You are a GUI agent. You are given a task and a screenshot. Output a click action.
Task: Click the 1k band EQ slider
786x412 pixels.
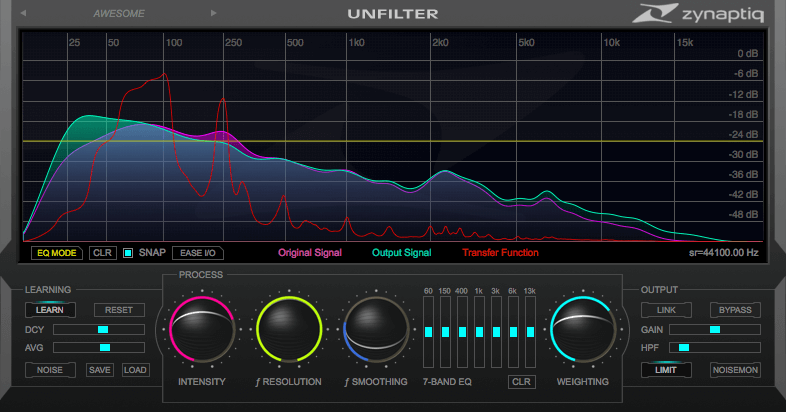coord(479,331)
